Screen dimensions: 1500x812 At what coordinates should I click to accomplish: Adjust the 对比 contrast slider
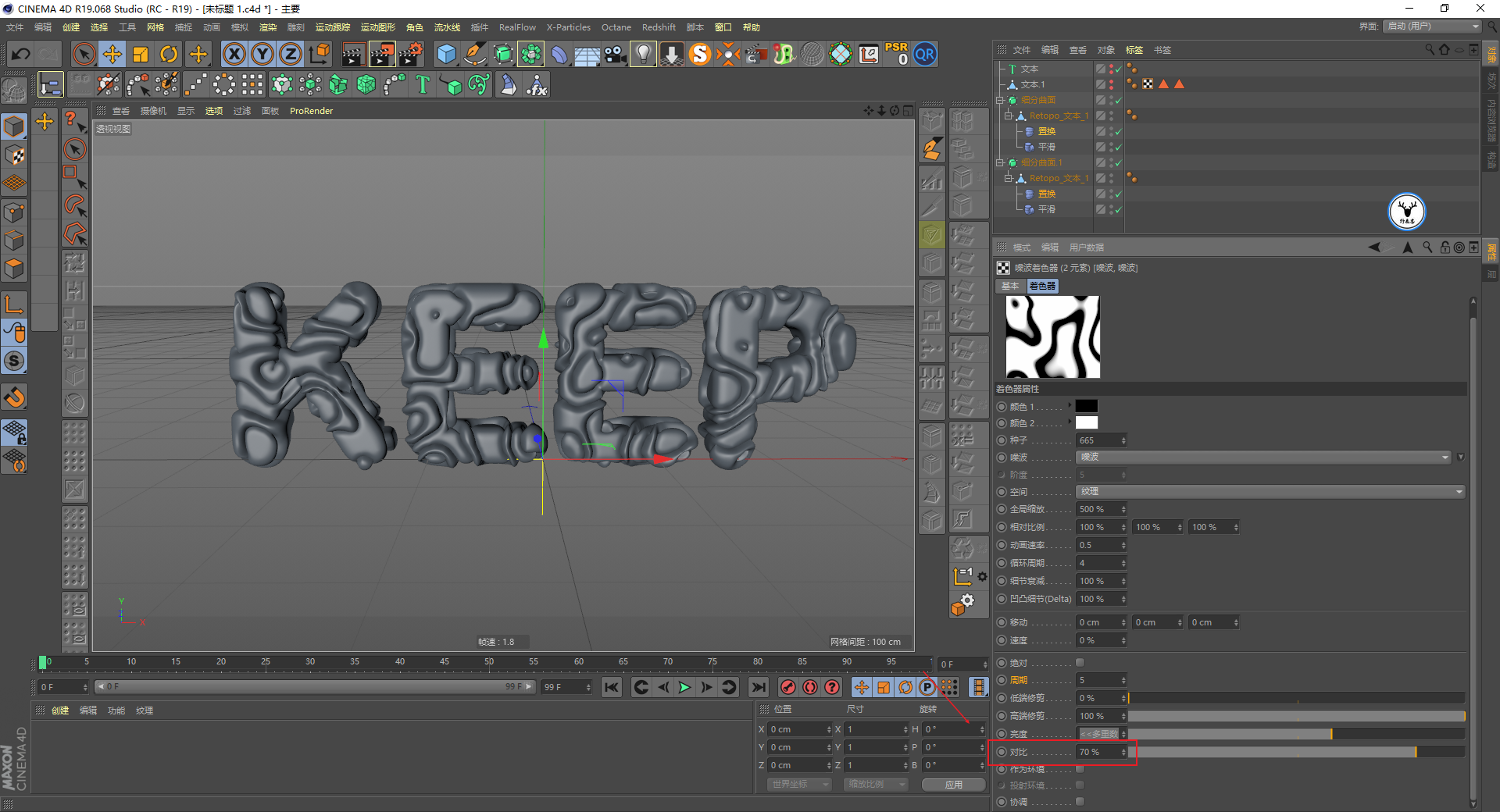[x=1296, y=752]
